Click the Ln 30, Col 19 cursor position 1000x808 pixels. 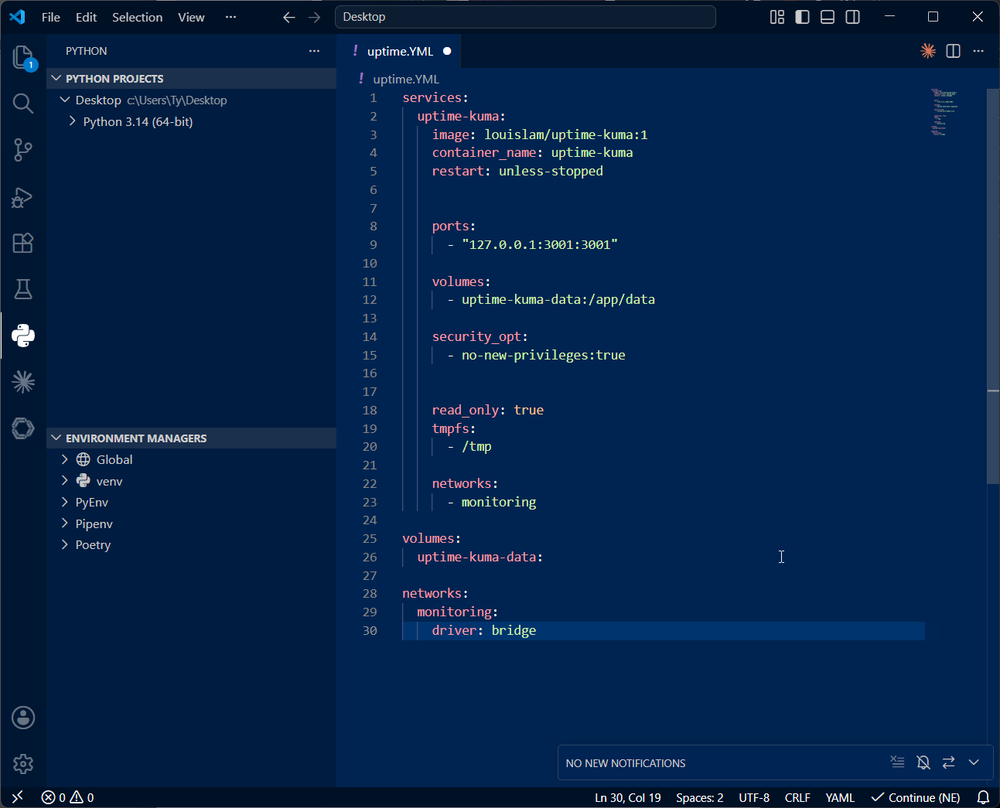point(628,797)
